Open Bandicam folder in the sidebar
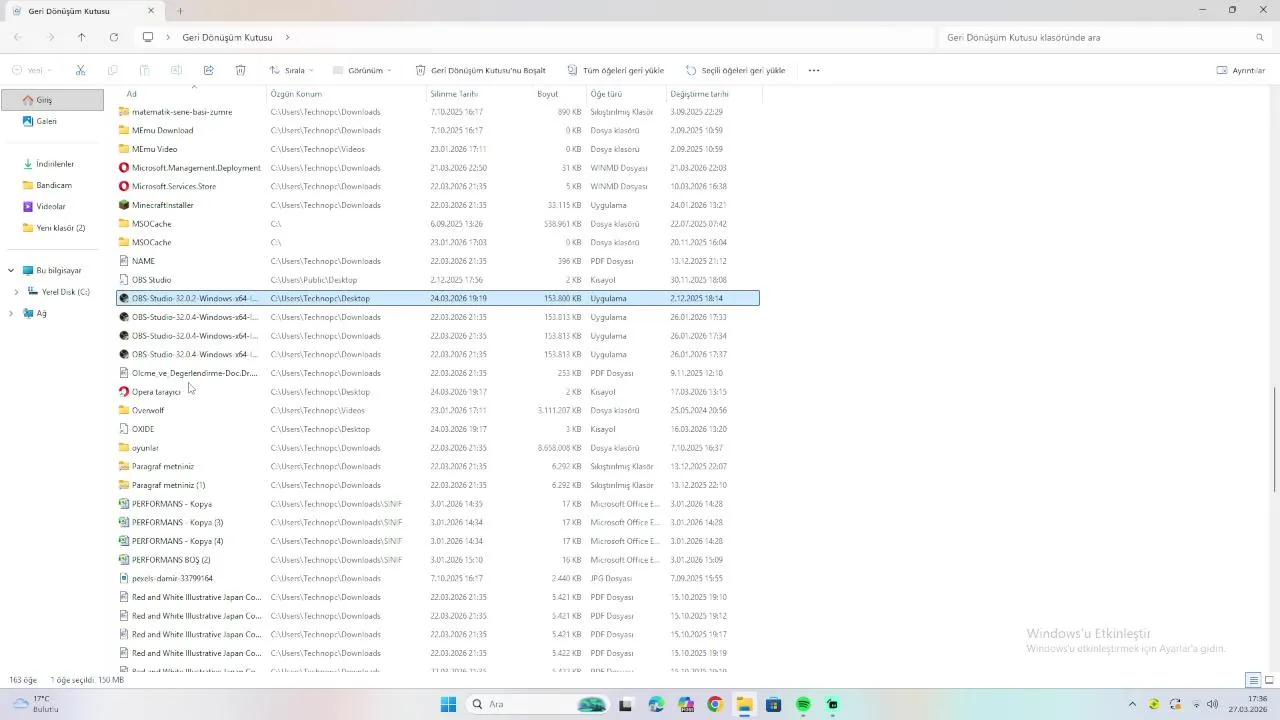 pyautogui.click(x=52, y=185)
